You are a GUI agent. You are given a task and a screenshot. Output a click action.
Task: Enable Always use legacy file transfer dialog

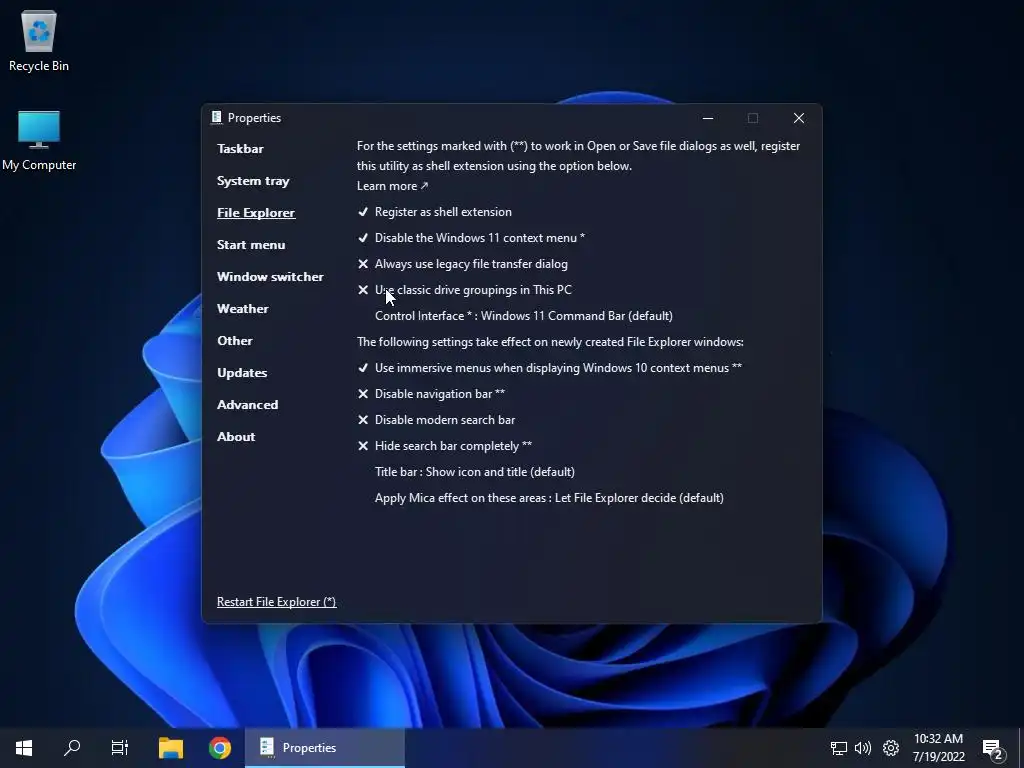pyautogui.click(x=463, y=264)
